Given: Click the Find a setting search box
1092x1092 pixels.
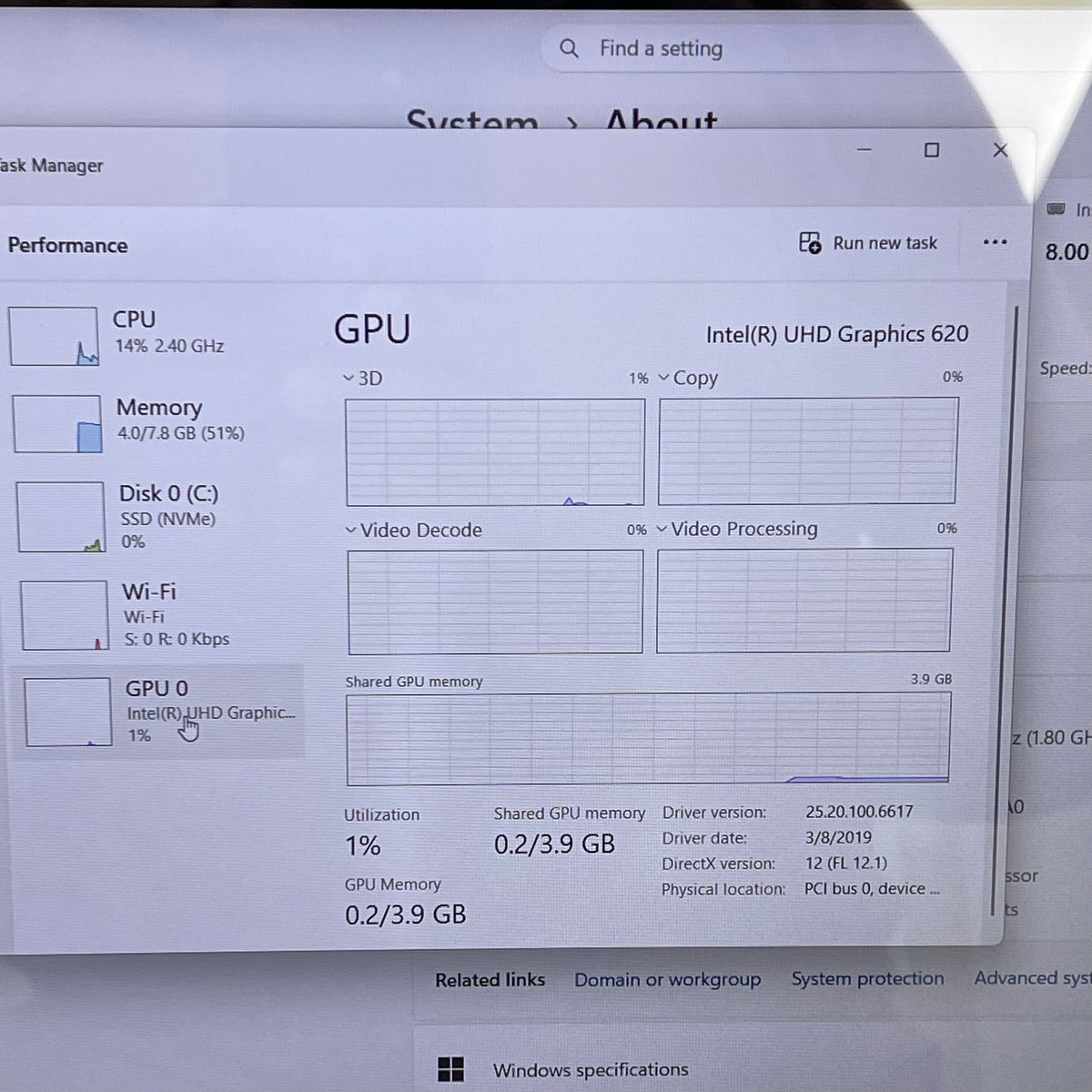Looking at the screenshot, I should (814, 48).
